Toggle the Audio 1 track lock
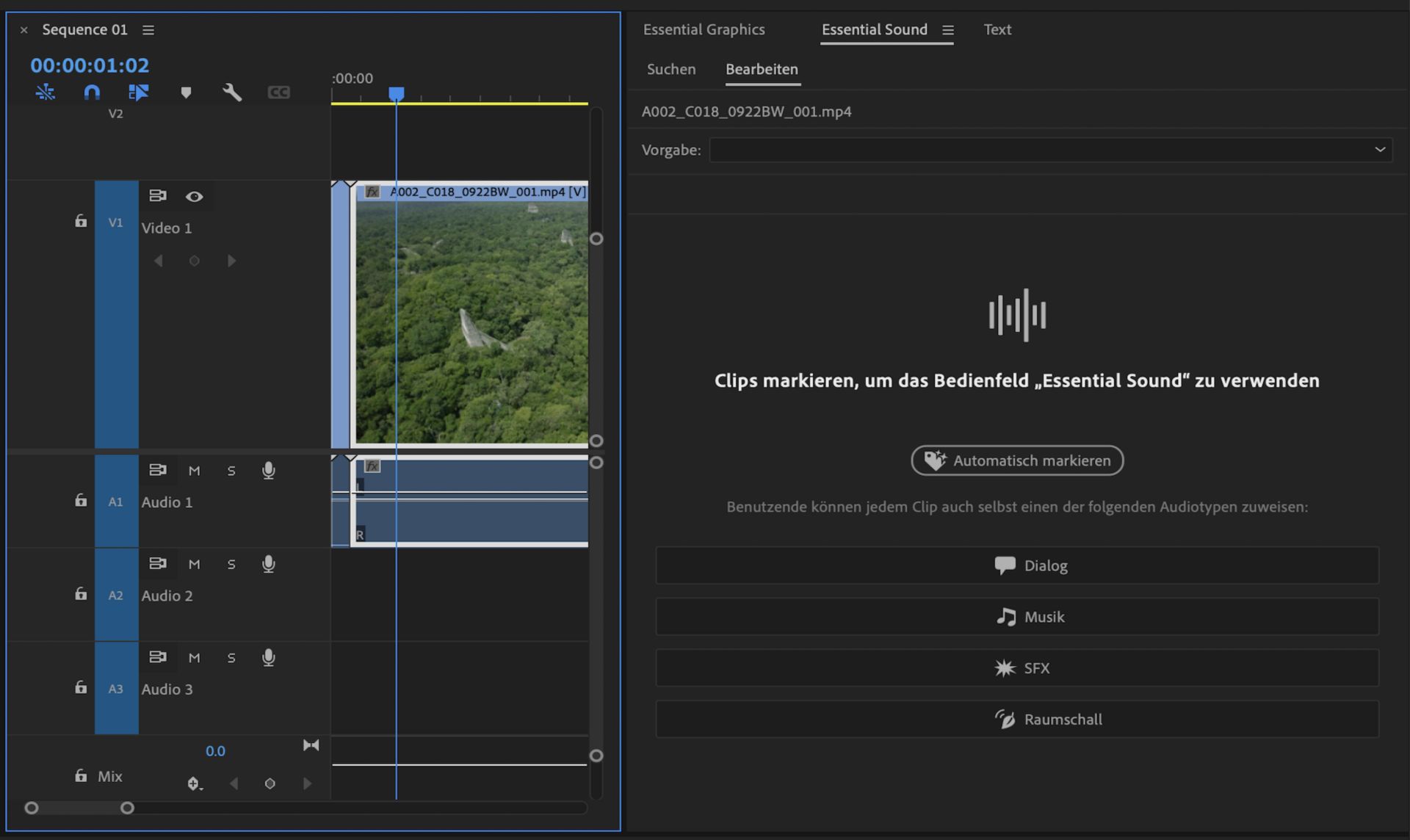This screenshot has width=1410, height=840. (81, 501)
